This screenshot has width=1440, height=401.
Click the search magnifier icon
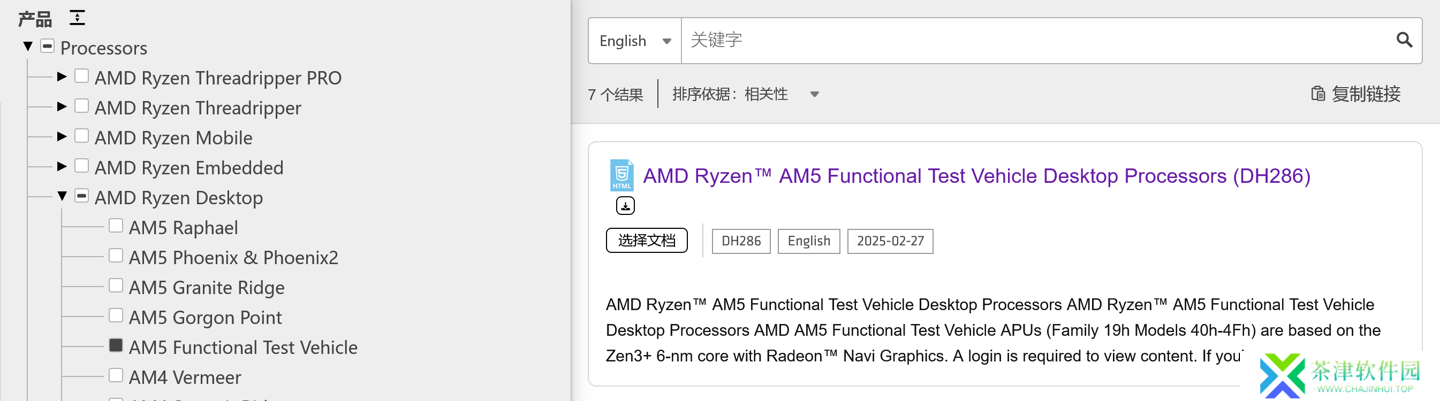pyautogui.click(x=1404, y=40)
